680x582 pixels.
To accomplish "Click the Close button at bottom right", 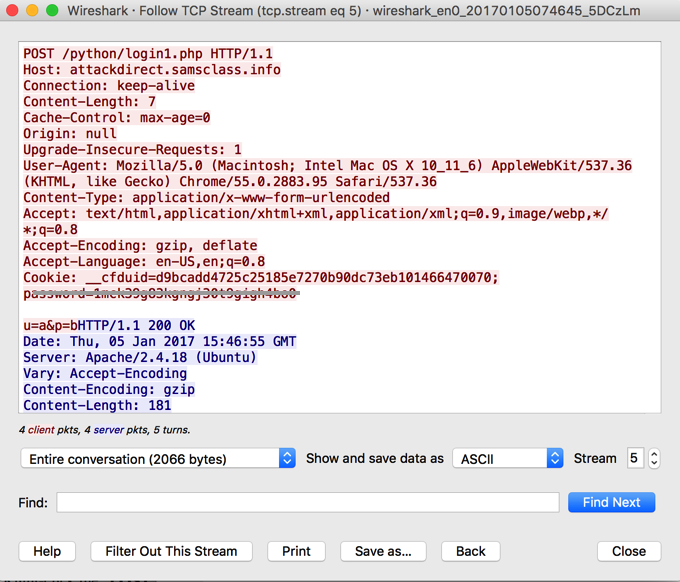I will pyautogui.click(x=629, y=551).
